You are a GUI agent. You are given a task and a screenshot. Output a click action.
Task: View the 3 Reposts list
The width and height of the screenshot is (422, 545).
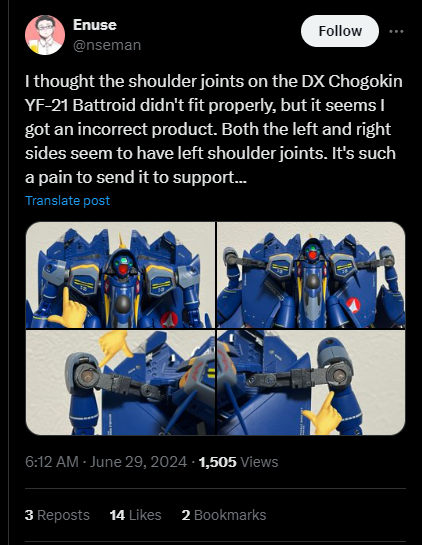(x=57, y=515)
